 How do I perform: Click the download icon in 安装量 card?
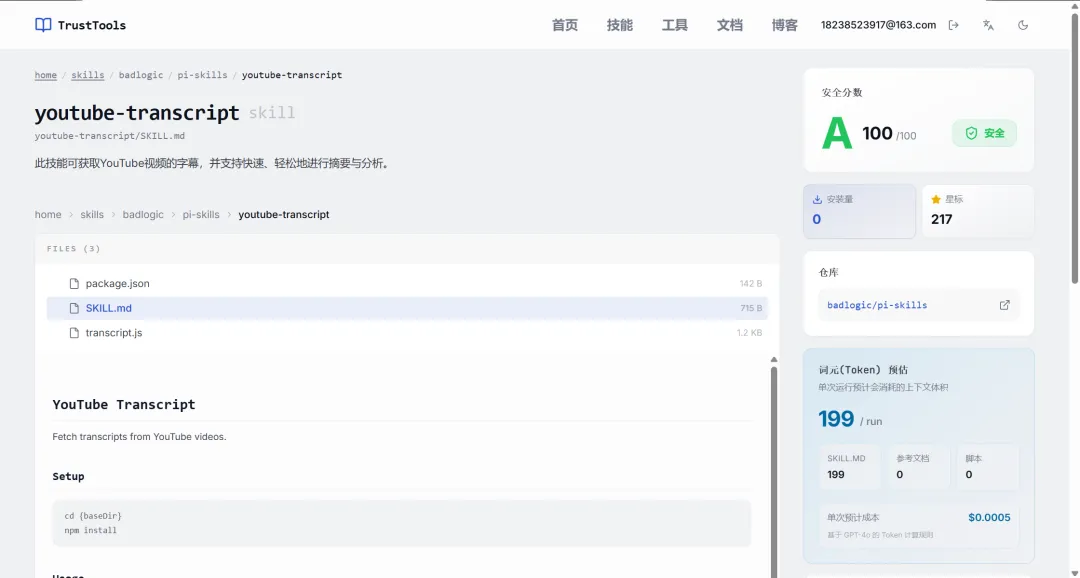[817, 199]
